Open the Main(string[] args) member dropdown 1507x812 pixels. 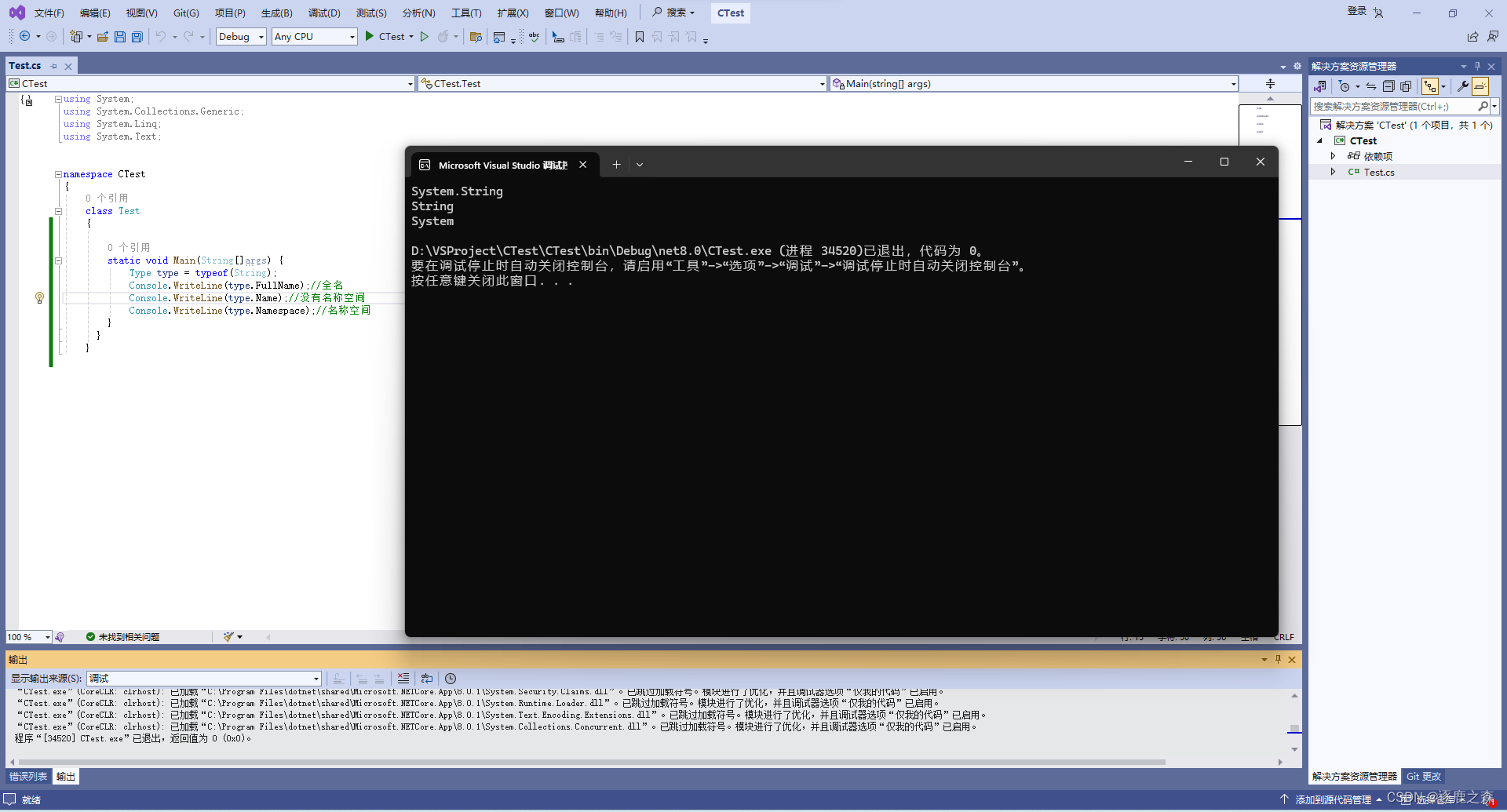[1034, 84]
